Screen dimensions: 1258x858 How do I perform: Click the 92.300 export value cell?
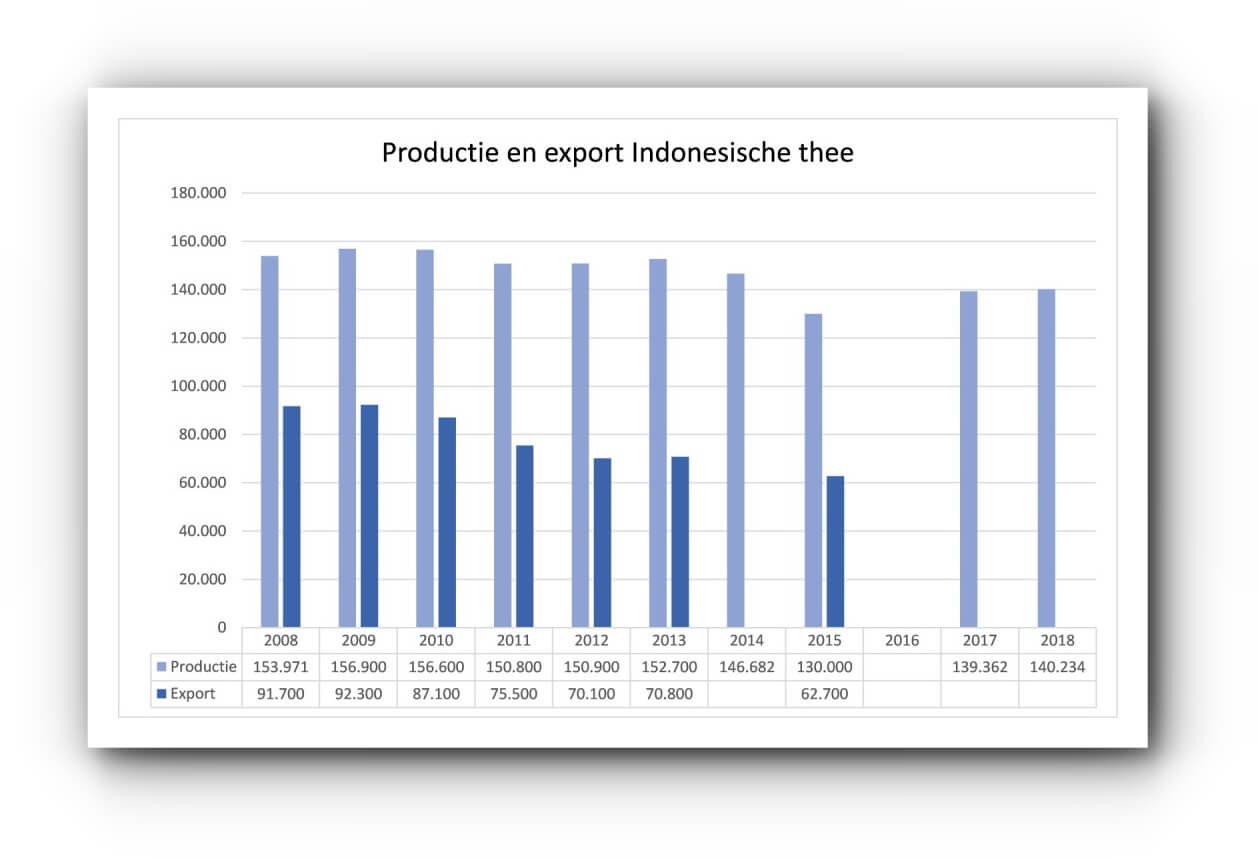(358, 694)
